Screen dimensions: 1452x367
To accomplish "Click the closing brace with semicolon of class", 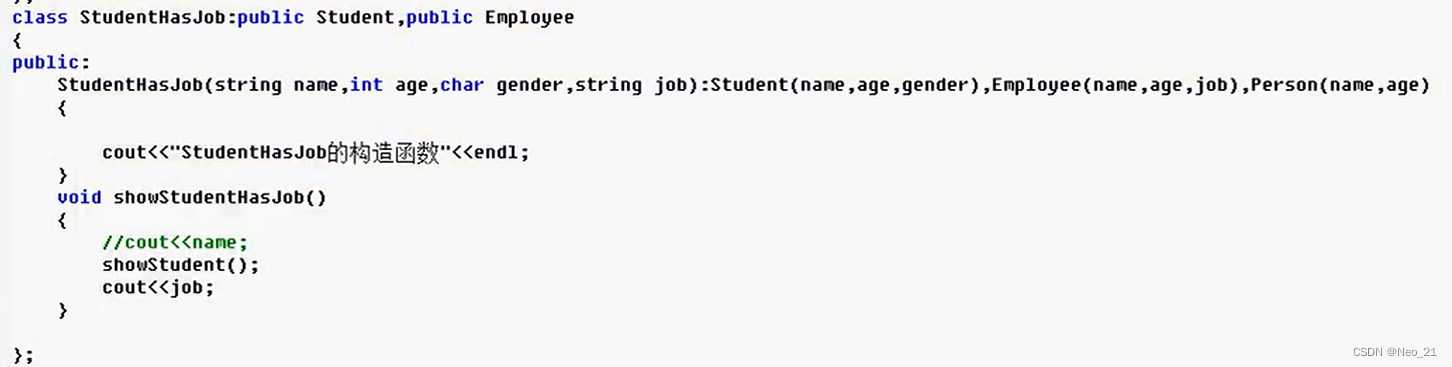I will [x=24, y=354].
